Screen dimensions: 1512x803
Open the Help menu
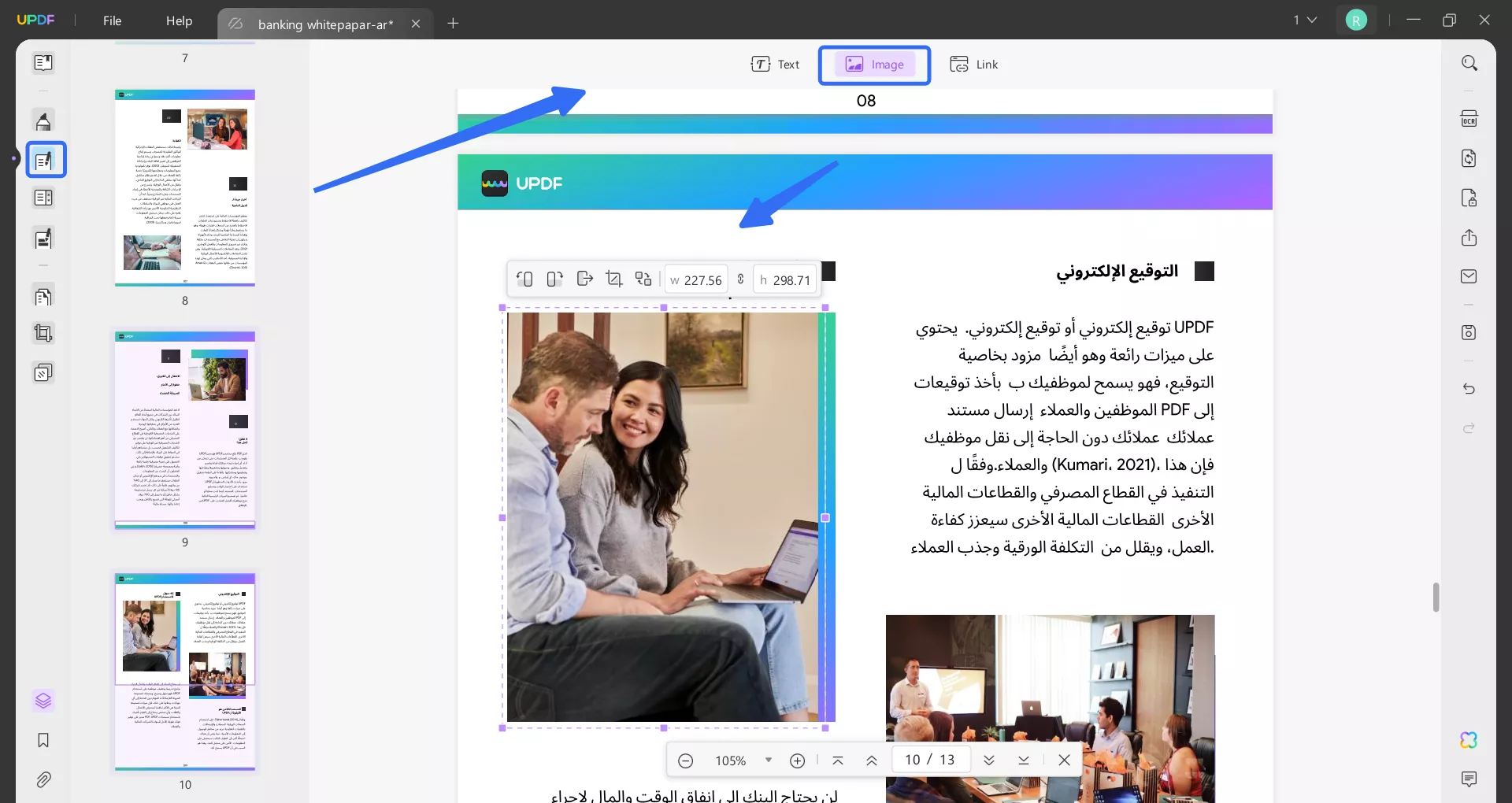180,20
